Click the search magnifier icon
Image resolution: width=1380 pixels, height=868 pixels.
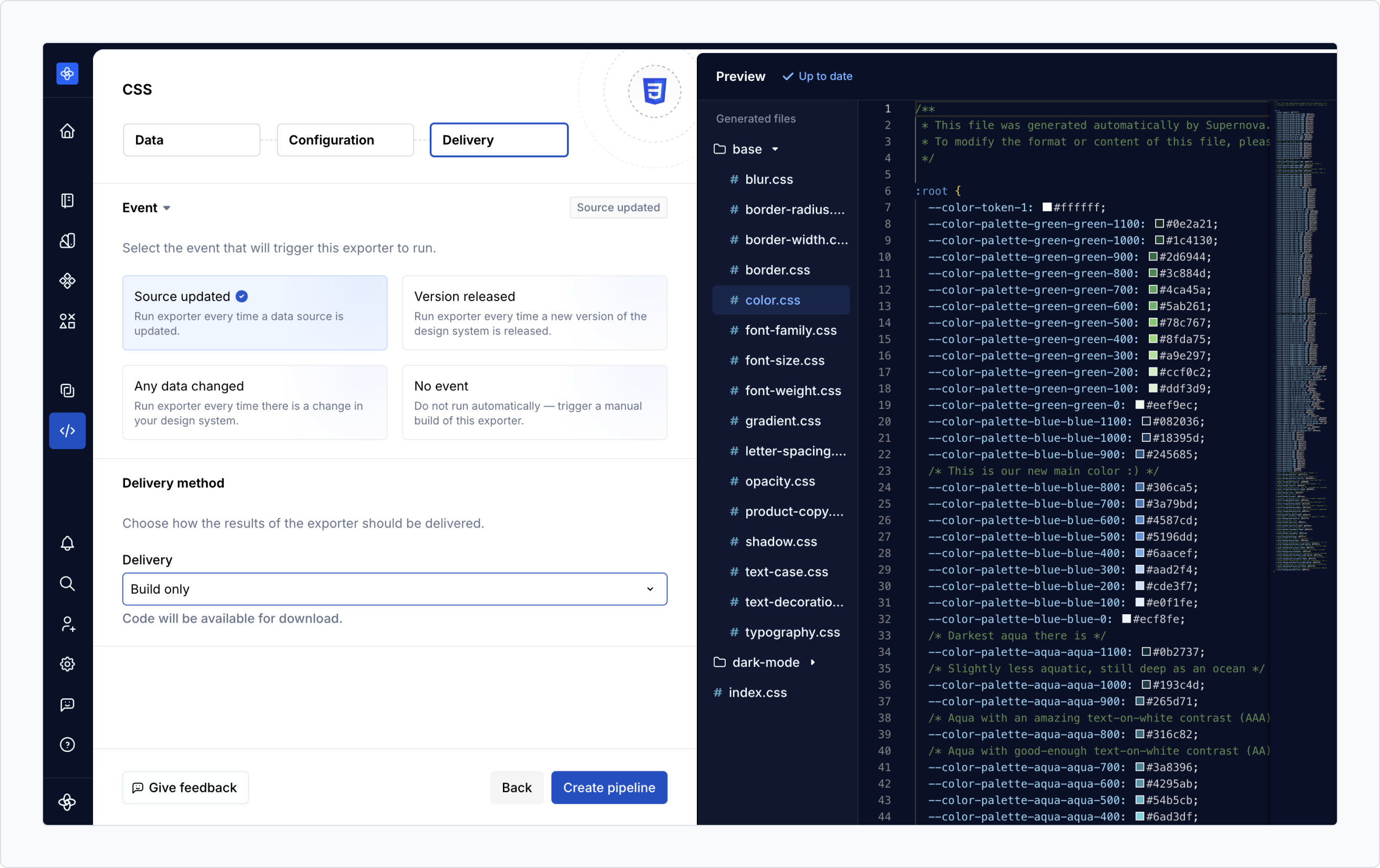tap(67, 583)
